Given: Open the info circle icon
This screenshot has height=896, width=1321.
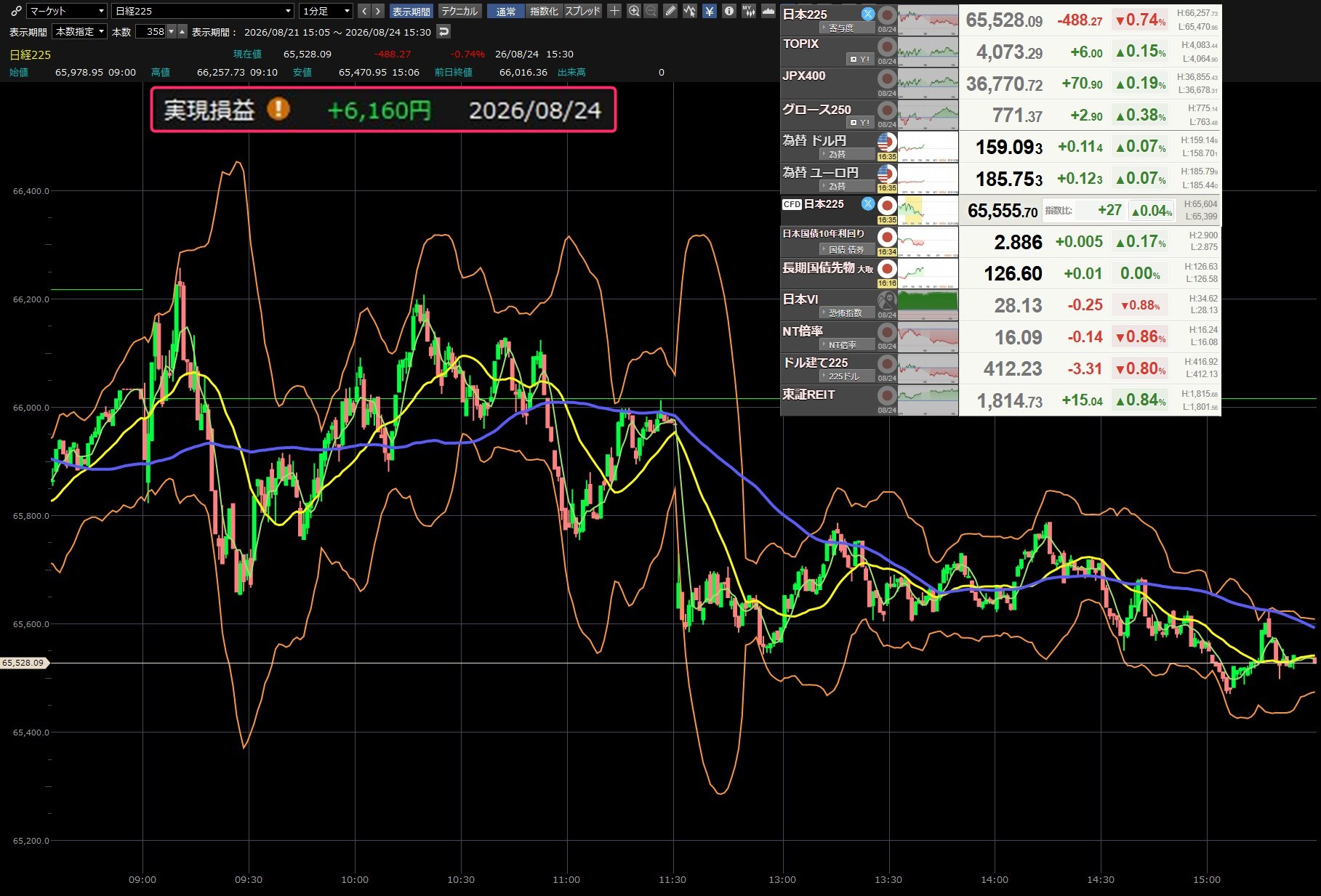Looking at the screenshot, I should 728,11.
